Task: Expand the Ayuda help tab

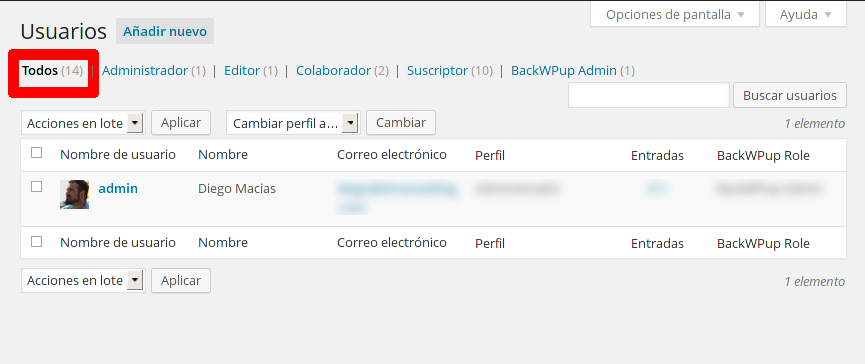Action: point(805,14)
